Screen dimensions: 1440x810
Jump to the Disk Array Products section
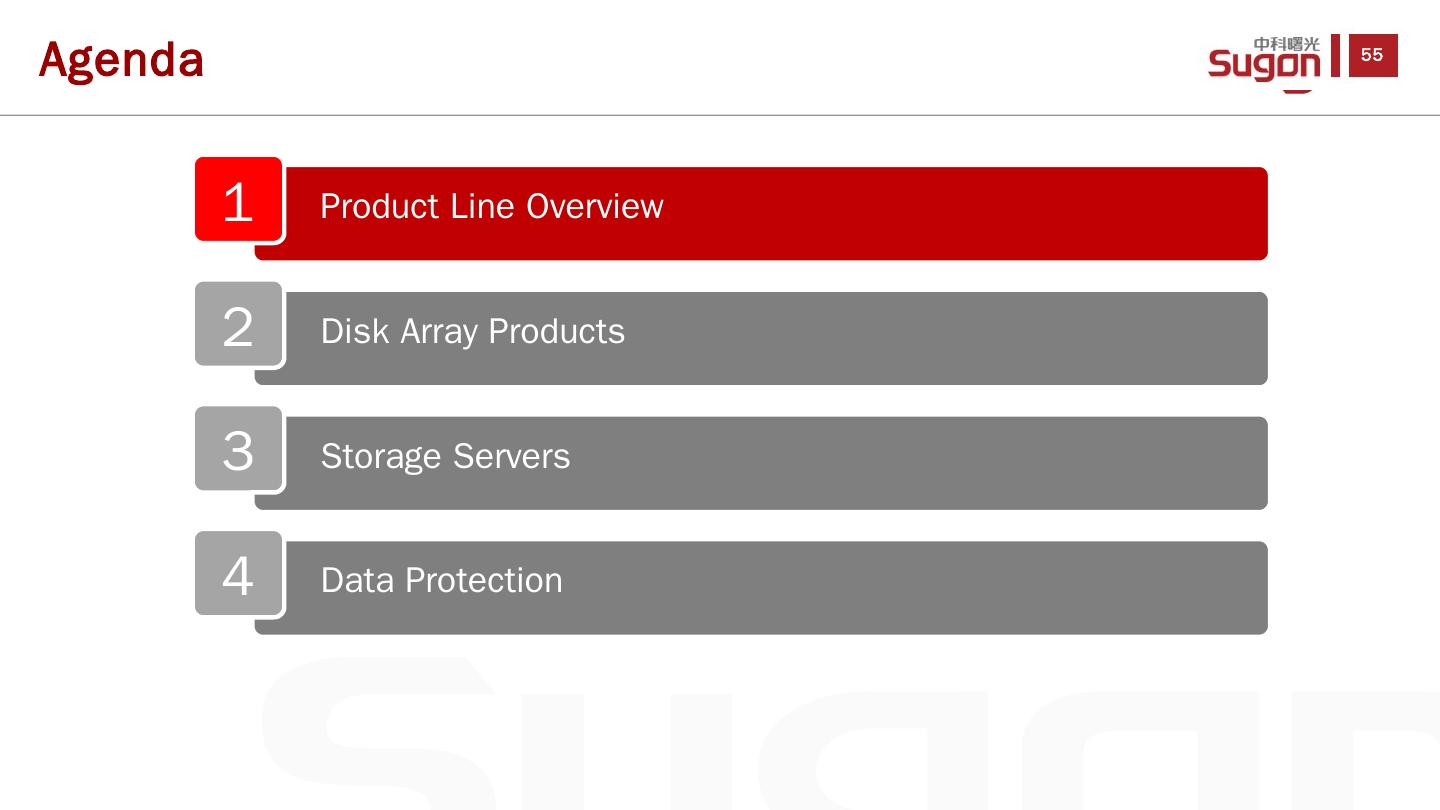[x=472, y=332]
